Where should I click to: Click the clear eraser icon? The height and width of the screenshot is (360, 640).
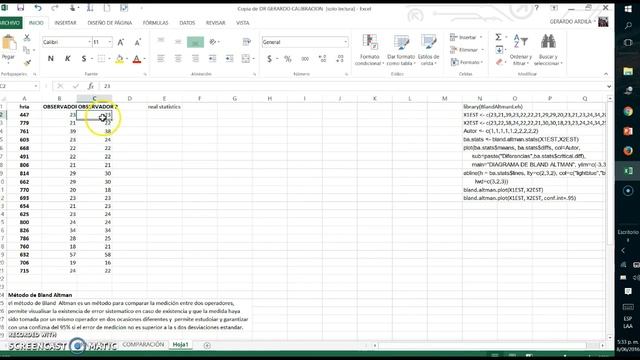(x=499, y=62)
